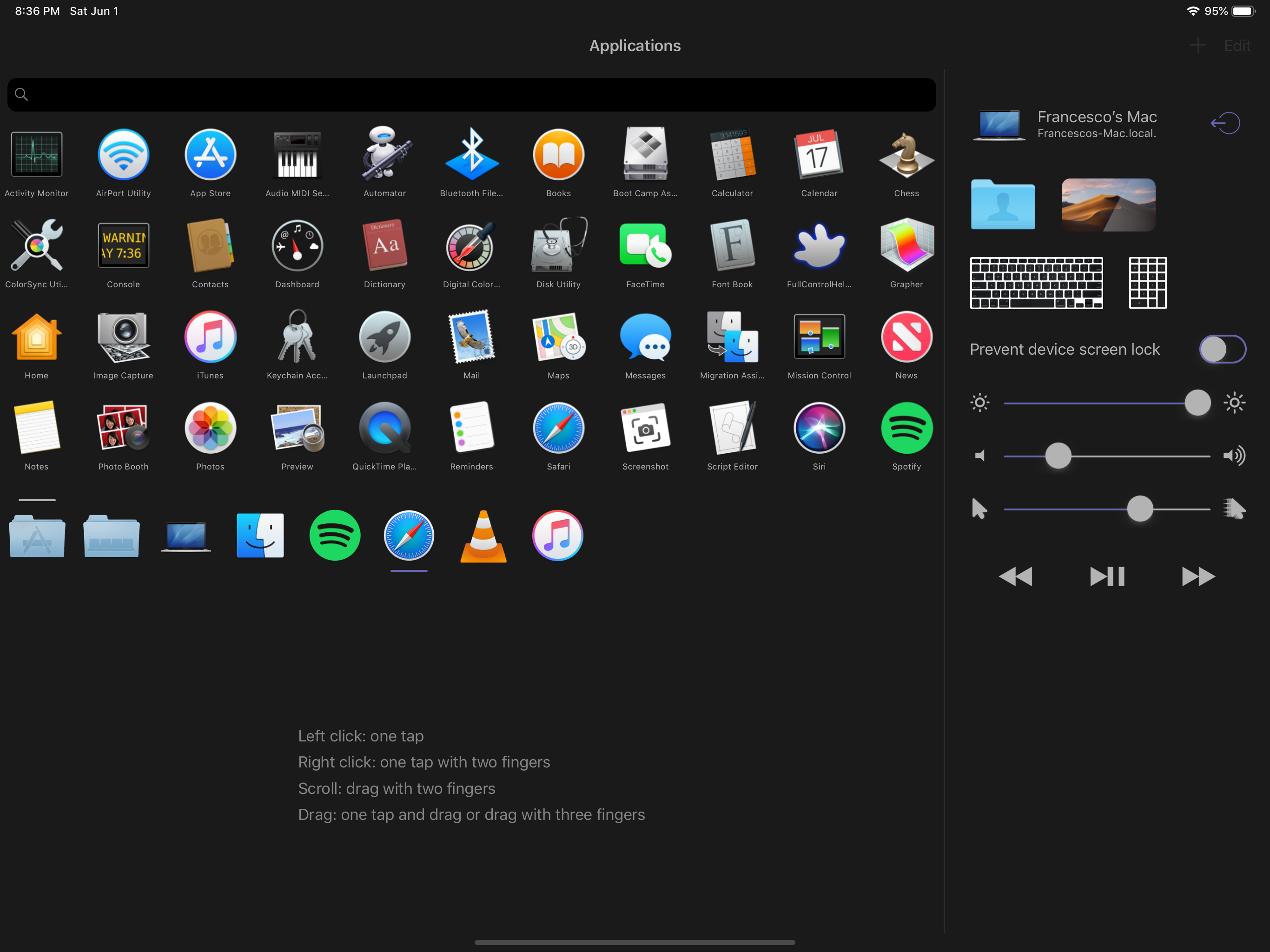Open Messages
This screenshot has width=1270, height=952.
click(645, 337)
